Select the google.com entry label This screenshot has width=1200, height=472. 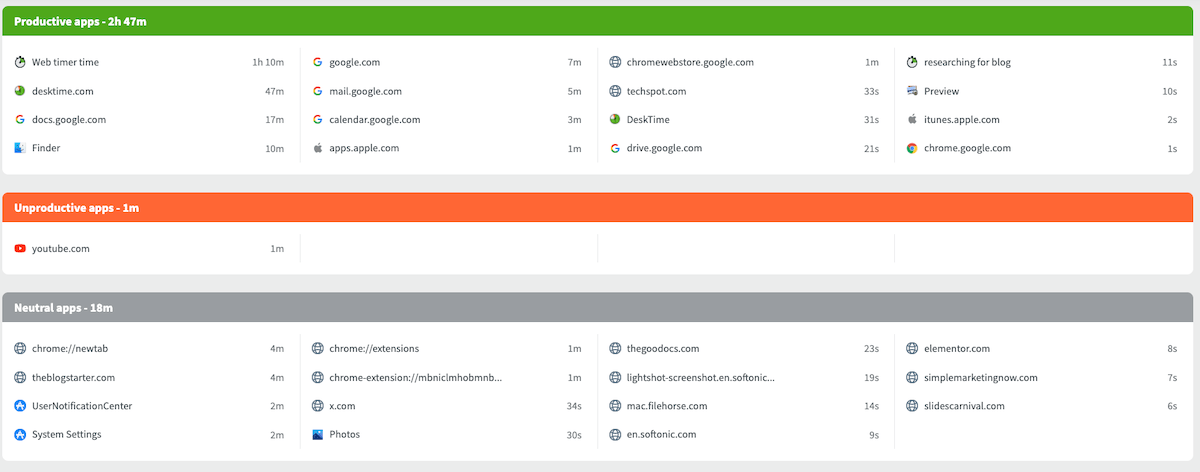pos(357,62)
